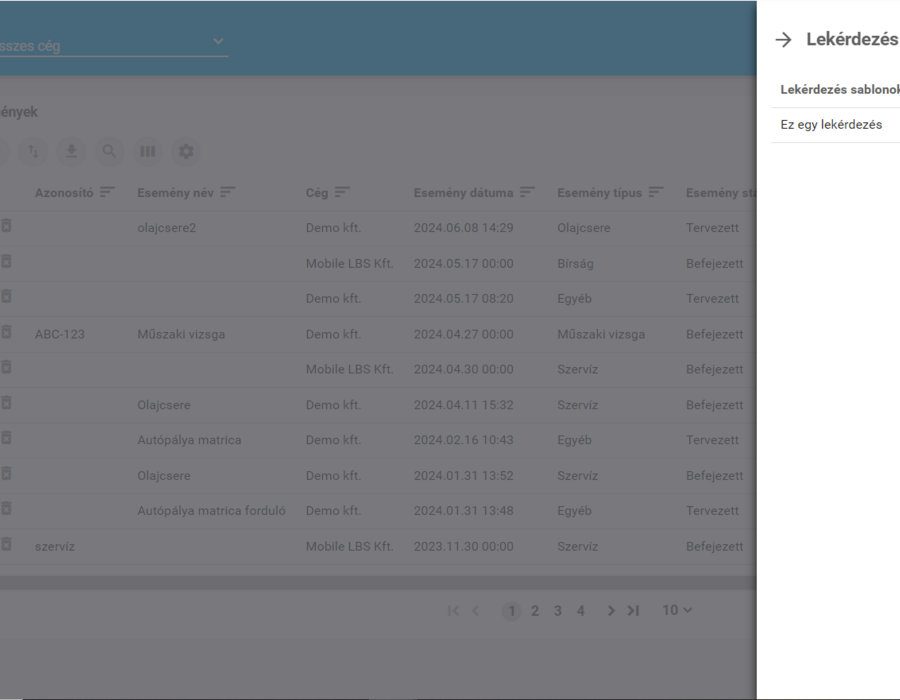Viewport: 900px width, 700px height.
Task: Click the 'Esemény név' column header label
Action: click(176, 193)
